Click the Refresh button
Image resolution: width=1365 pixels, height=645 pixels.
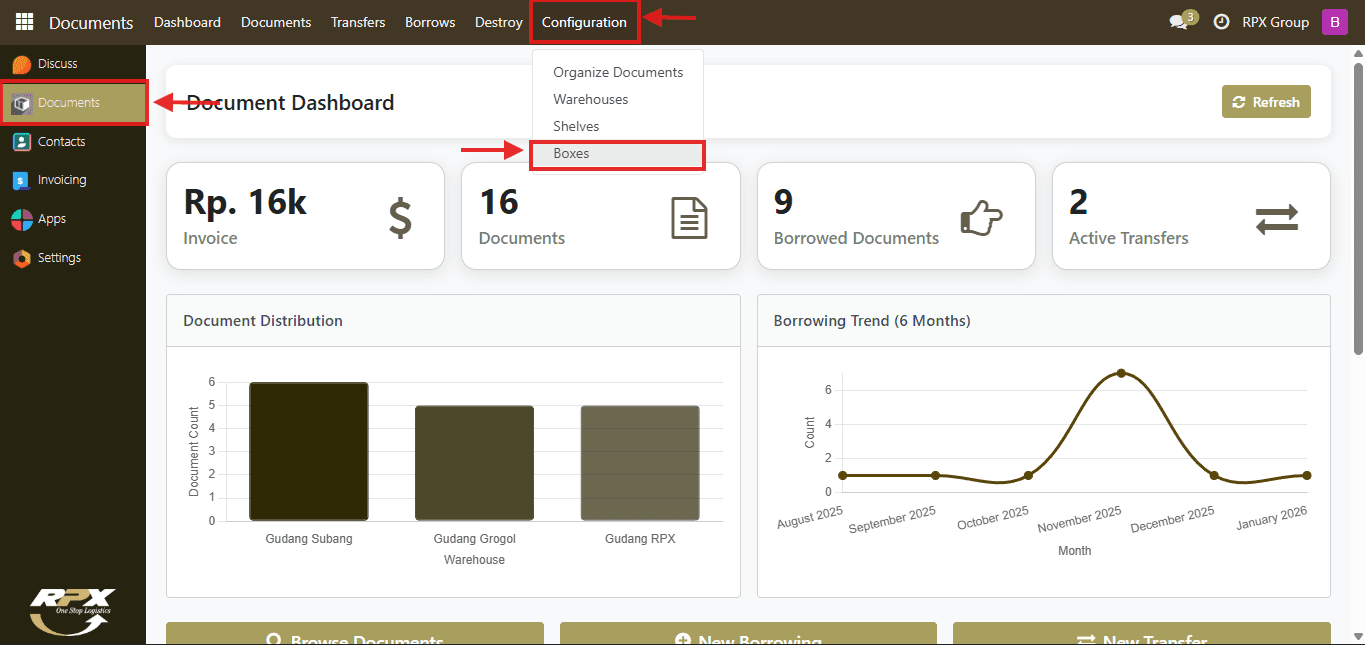coord(1266,102)
